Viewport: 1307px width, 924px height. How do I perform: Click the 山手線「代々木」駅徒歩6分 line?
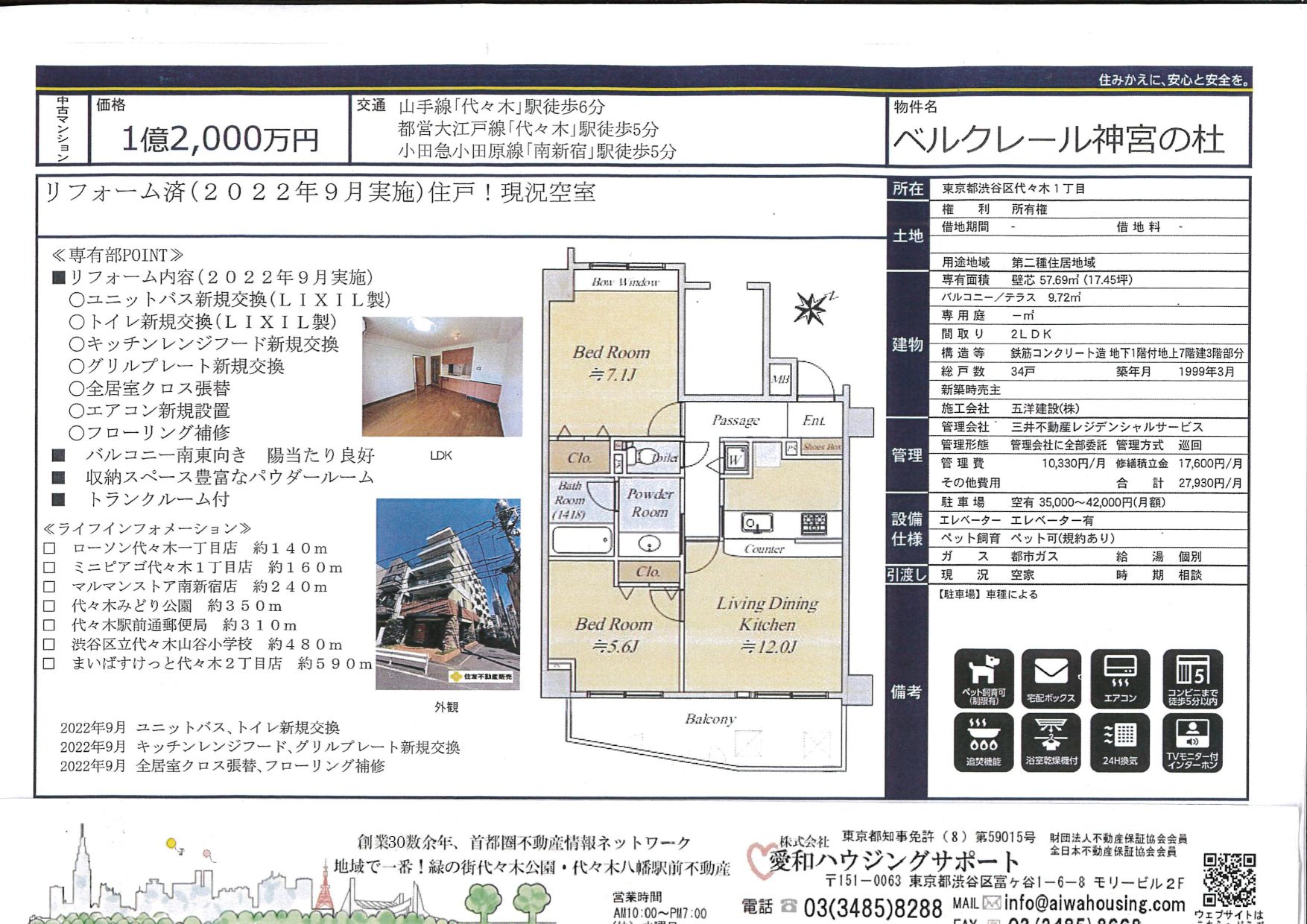click(x=501, y=107)
